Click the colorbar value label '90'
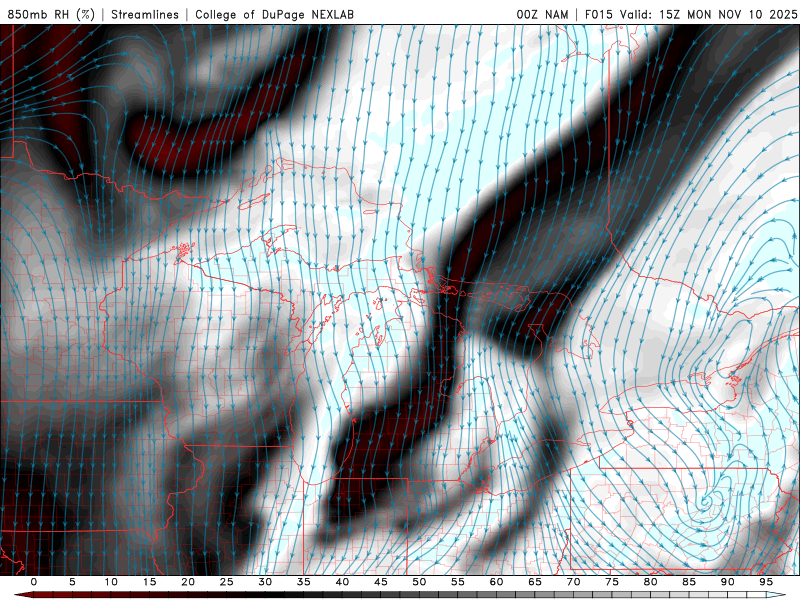Screen dimensions: 800x600 (x=727, y=582)
